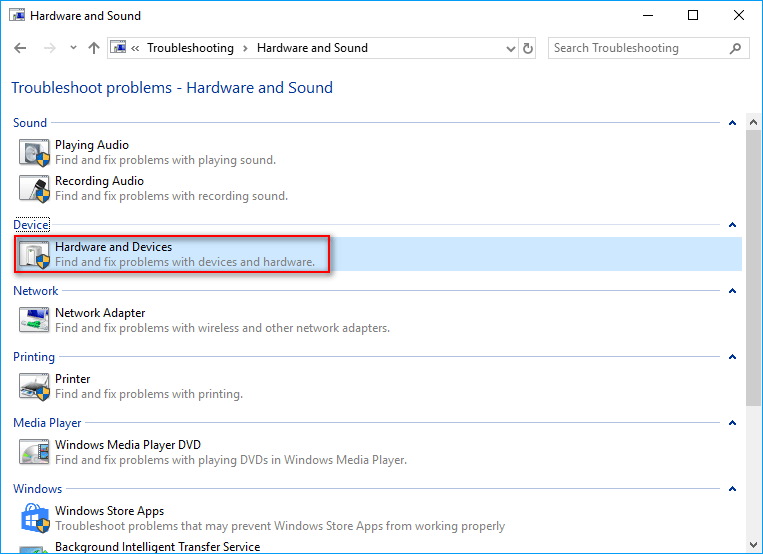This screenshot has width=763, height=554.
Task: Click the search magnifier icon
Action: tap(735, 48)
